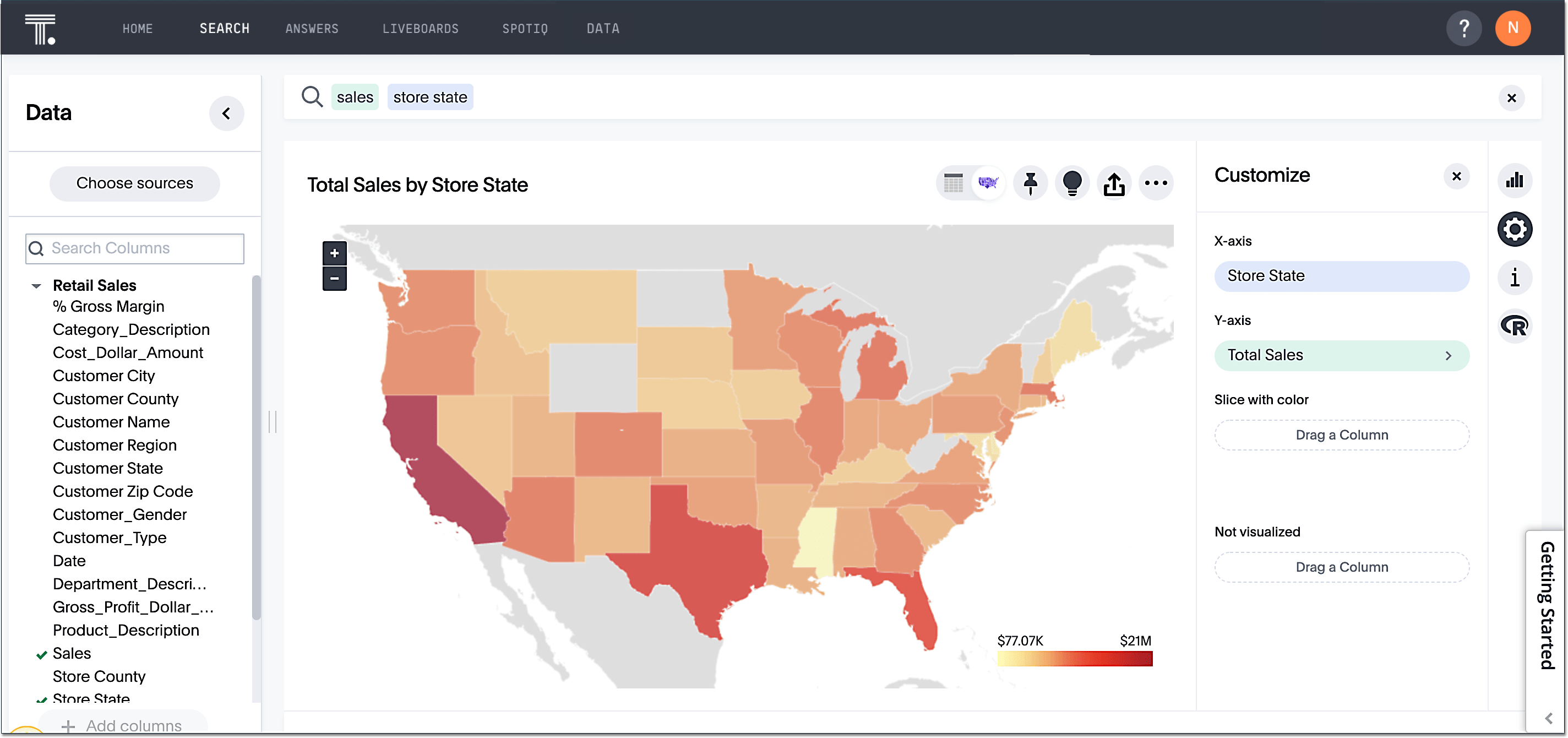The width and height of the screenshot is (1568, 738).
Task: Click the SEARCH navigation tab
Action: coord(224,27)
